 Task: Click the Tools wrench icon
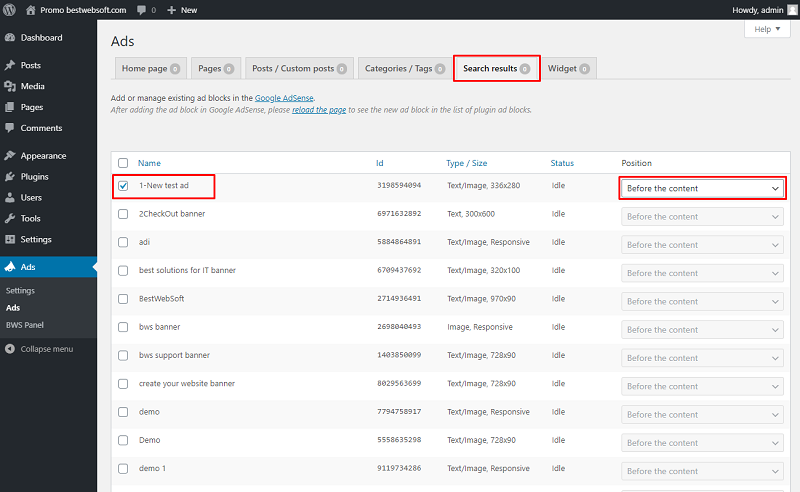tap(10, 218)
